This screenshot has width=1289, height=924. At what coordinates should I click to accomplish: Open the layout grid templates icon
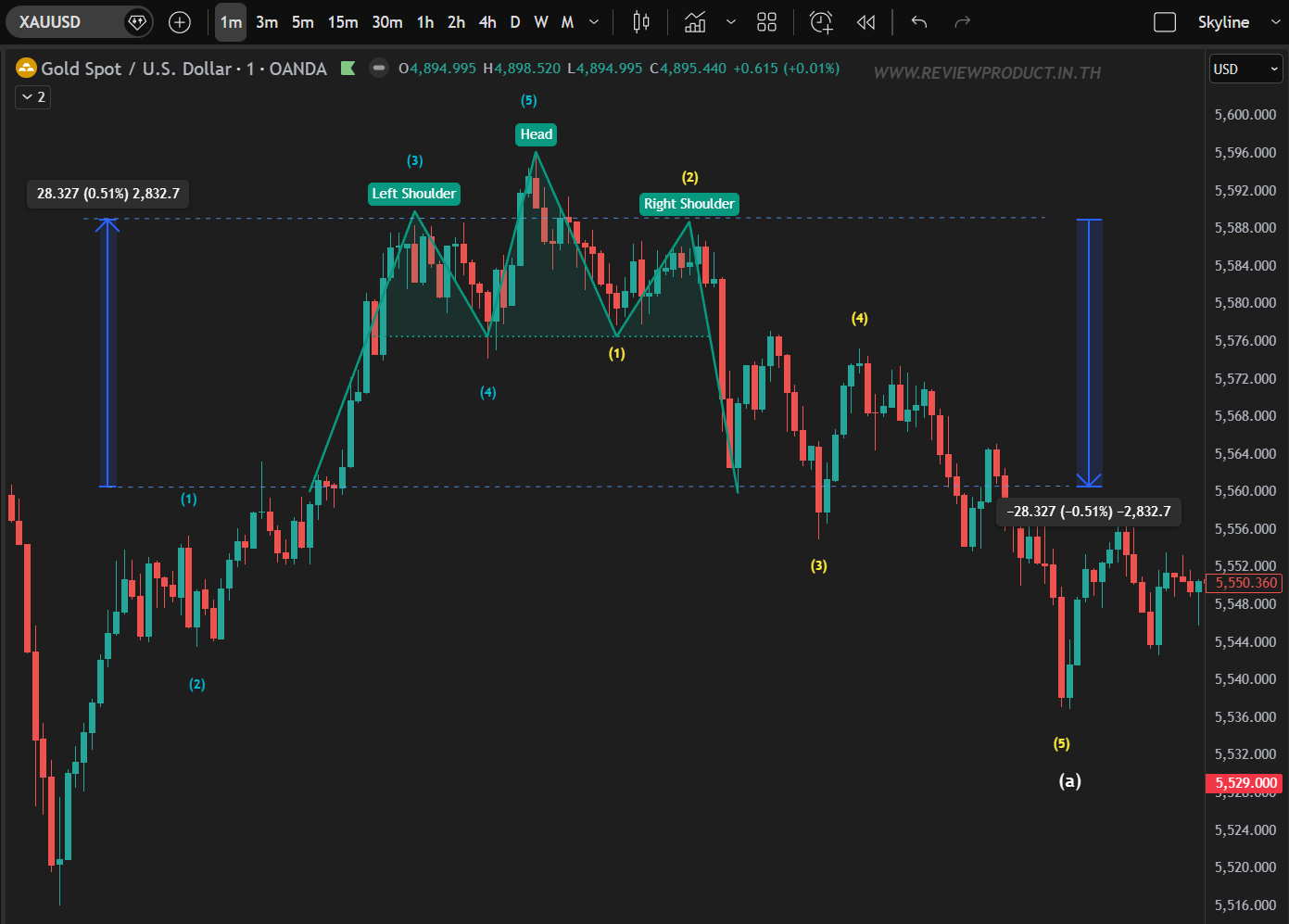[766, 22]
